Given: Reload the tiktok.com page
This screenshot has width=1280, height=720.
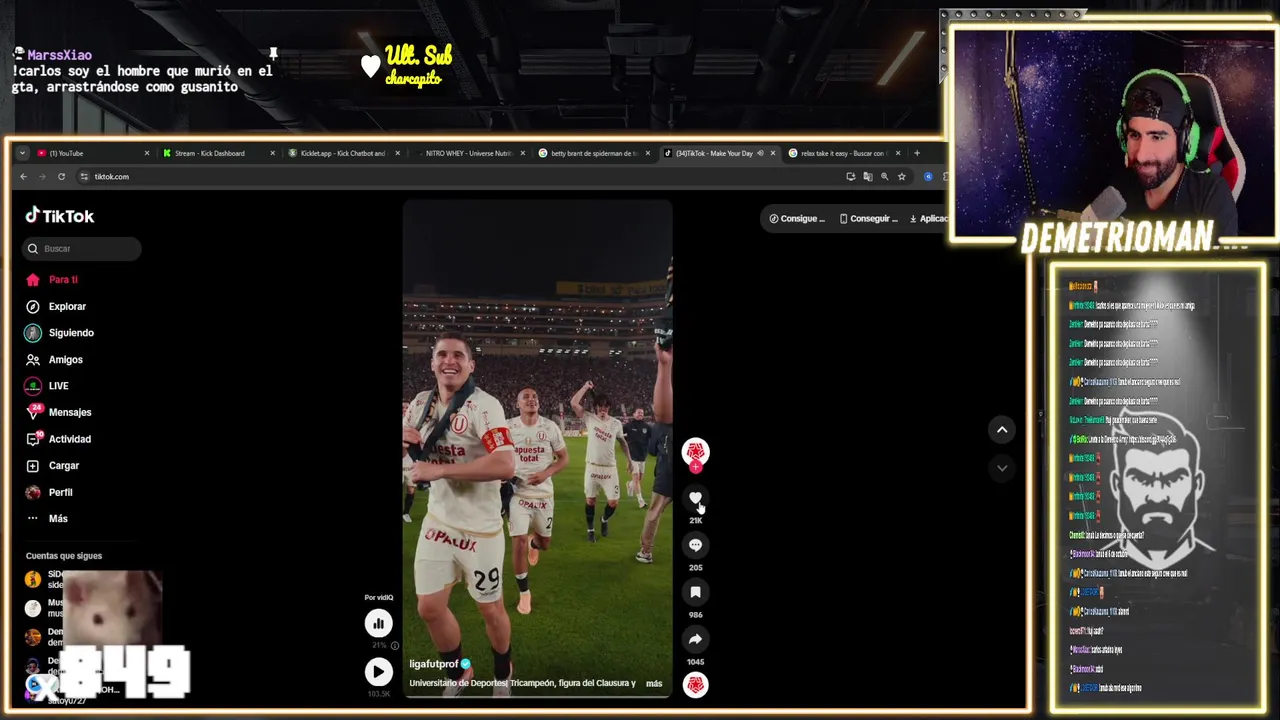Looking at the screenshot, I should tap(61, 177).
